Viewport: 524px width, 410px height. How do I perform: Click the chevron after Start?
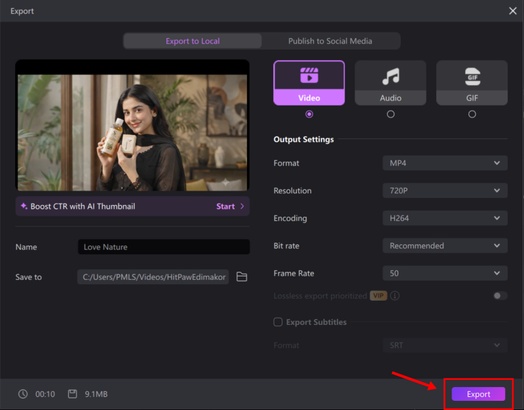tap(242, 206)
